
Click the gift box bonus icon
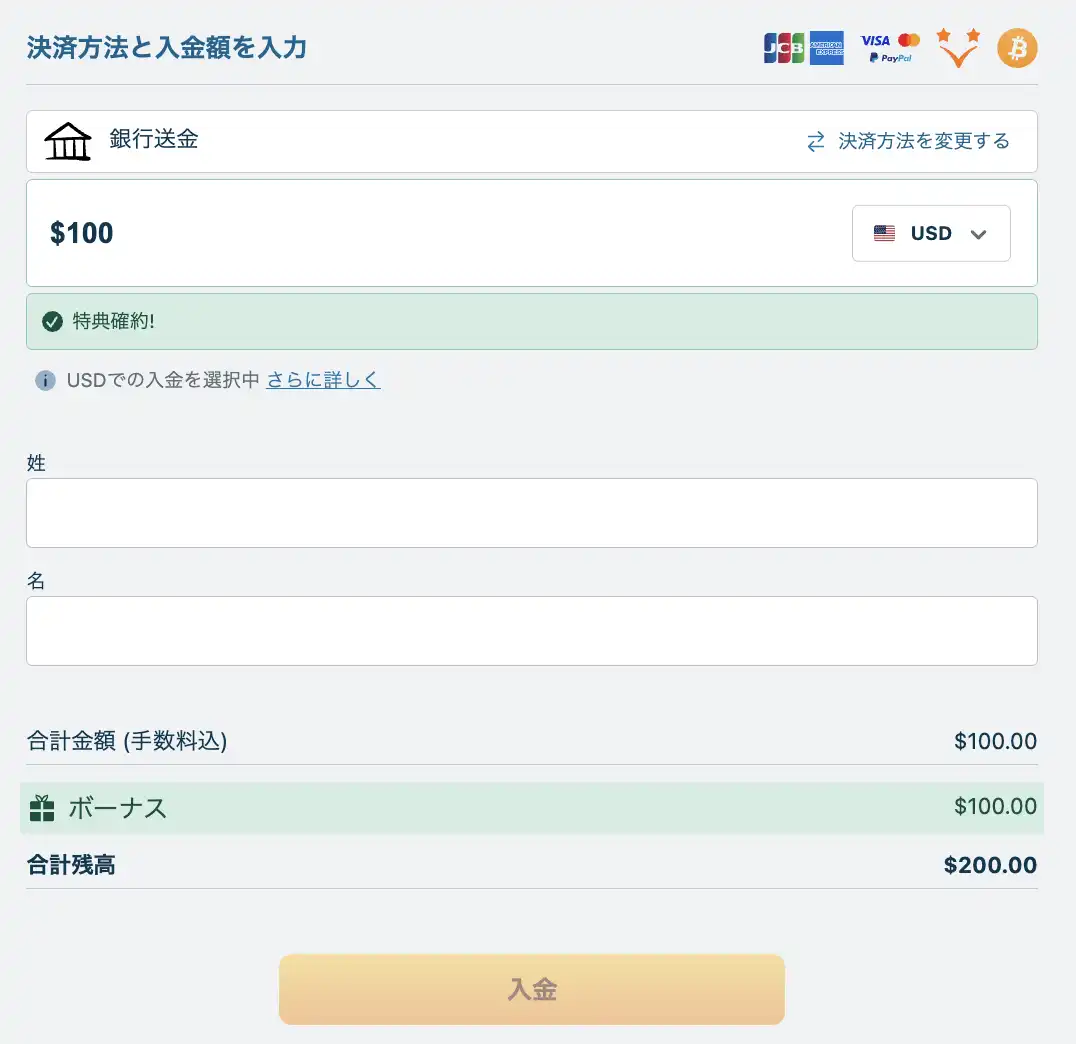pyautogui.click(x=42, y=808)
